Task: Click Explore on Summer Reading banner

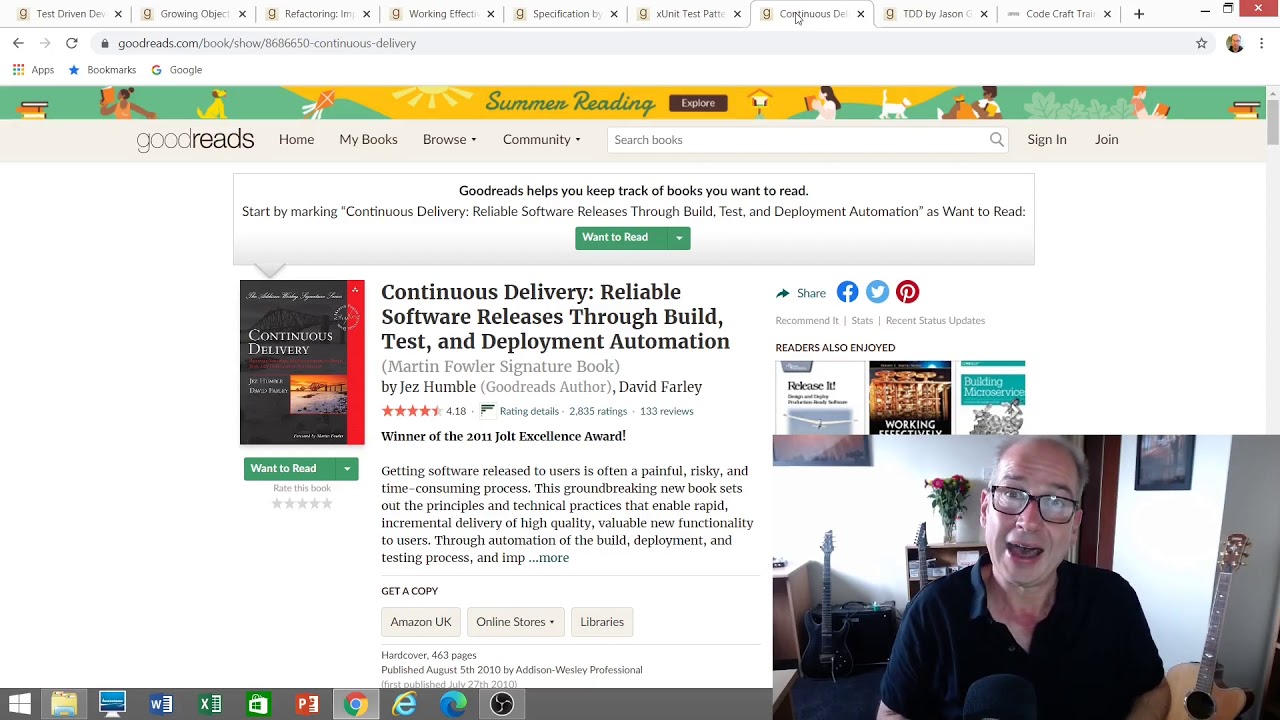Action: coord(698,103)
